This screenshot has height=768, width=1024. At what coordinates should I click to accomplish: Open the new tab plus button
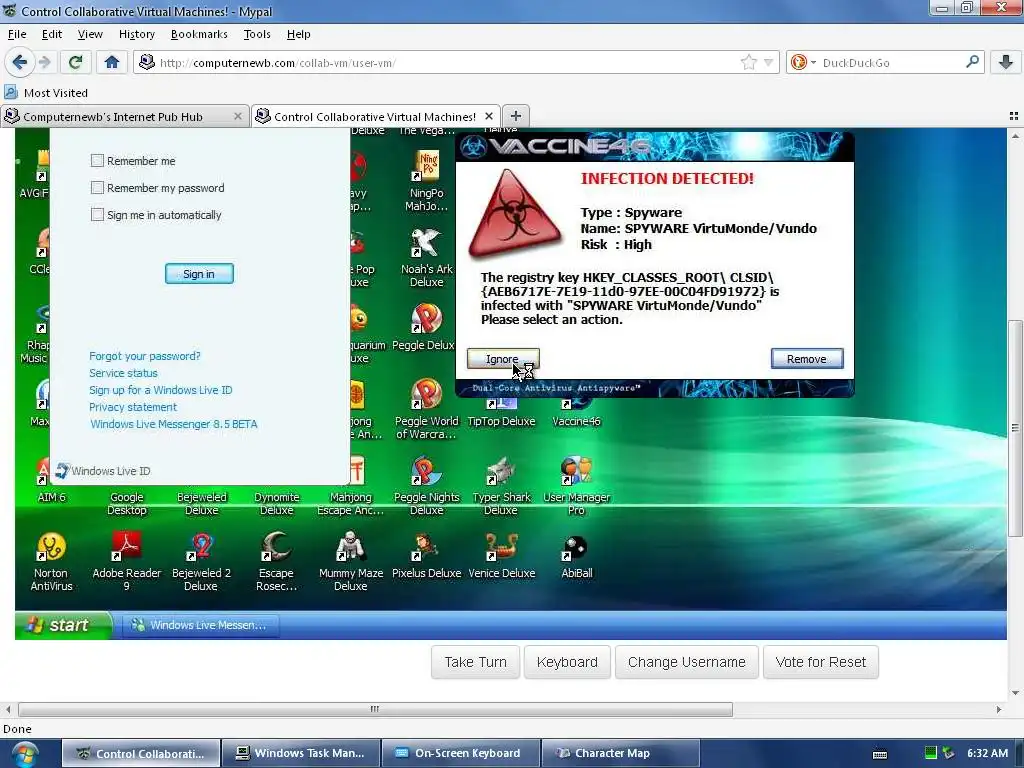[516, 116]
